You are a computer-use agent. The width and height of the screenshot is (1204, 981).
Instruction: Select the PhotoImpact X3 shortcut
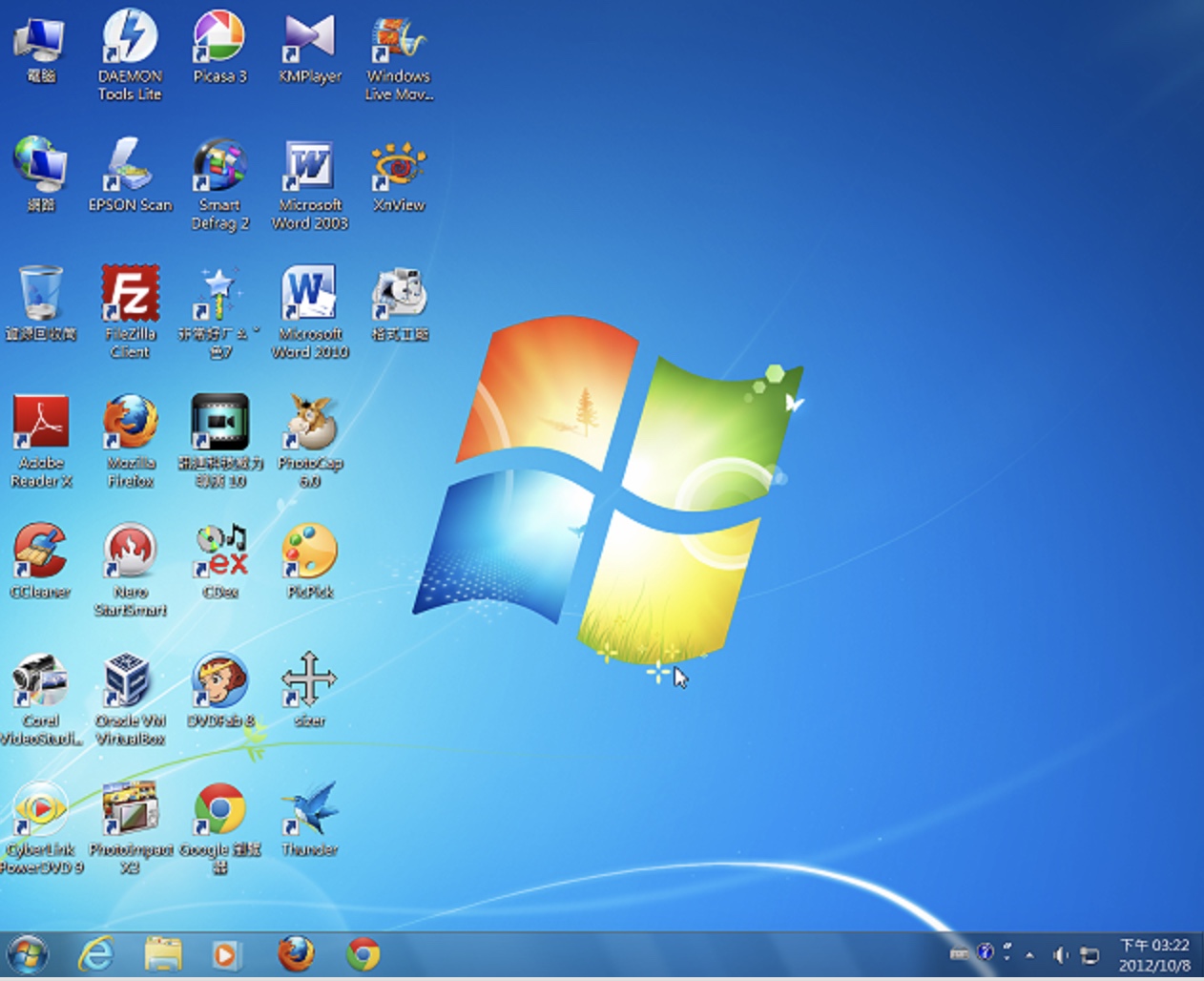[130, 828]
